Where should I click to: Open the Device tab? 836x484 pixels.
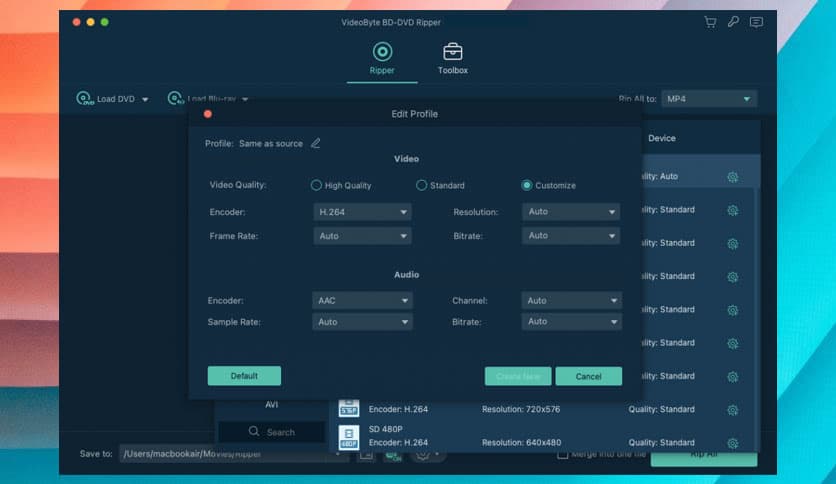(x=662, y=138)
